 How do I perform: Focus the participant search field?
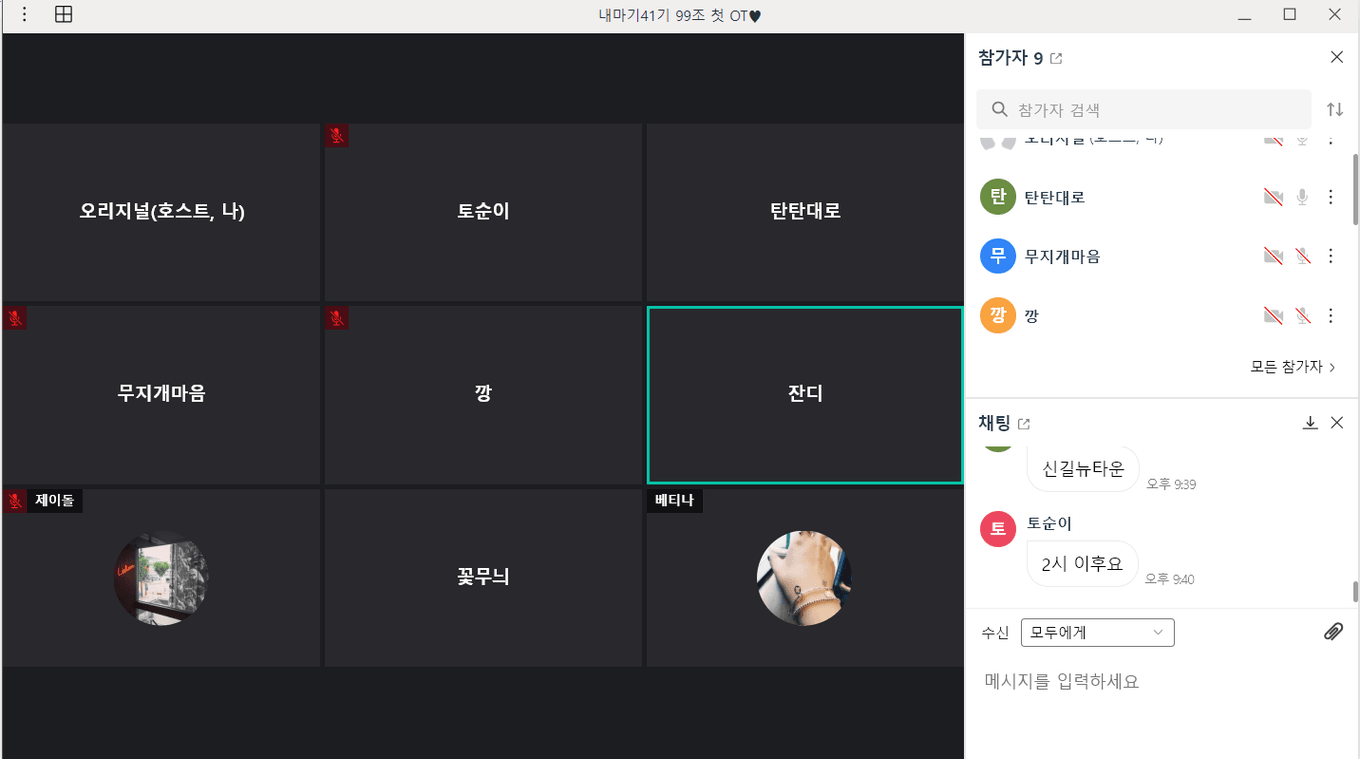point(1144,110)
